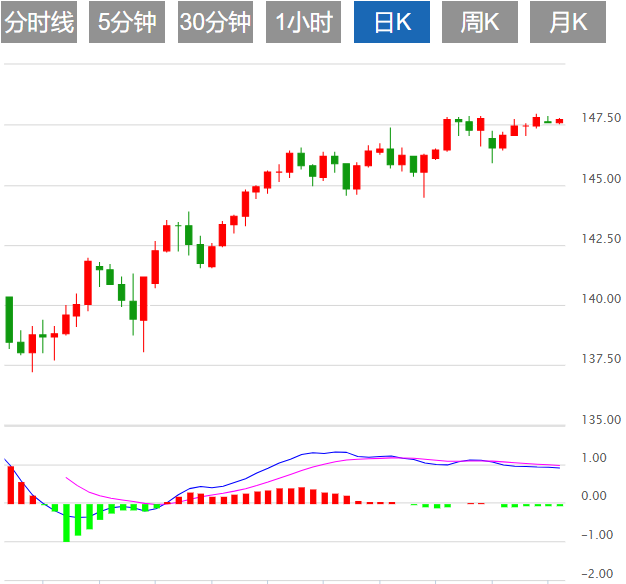Click the 137.50 price axis label
This screenshot has width=626, height=584.
(x=602, y=359)
